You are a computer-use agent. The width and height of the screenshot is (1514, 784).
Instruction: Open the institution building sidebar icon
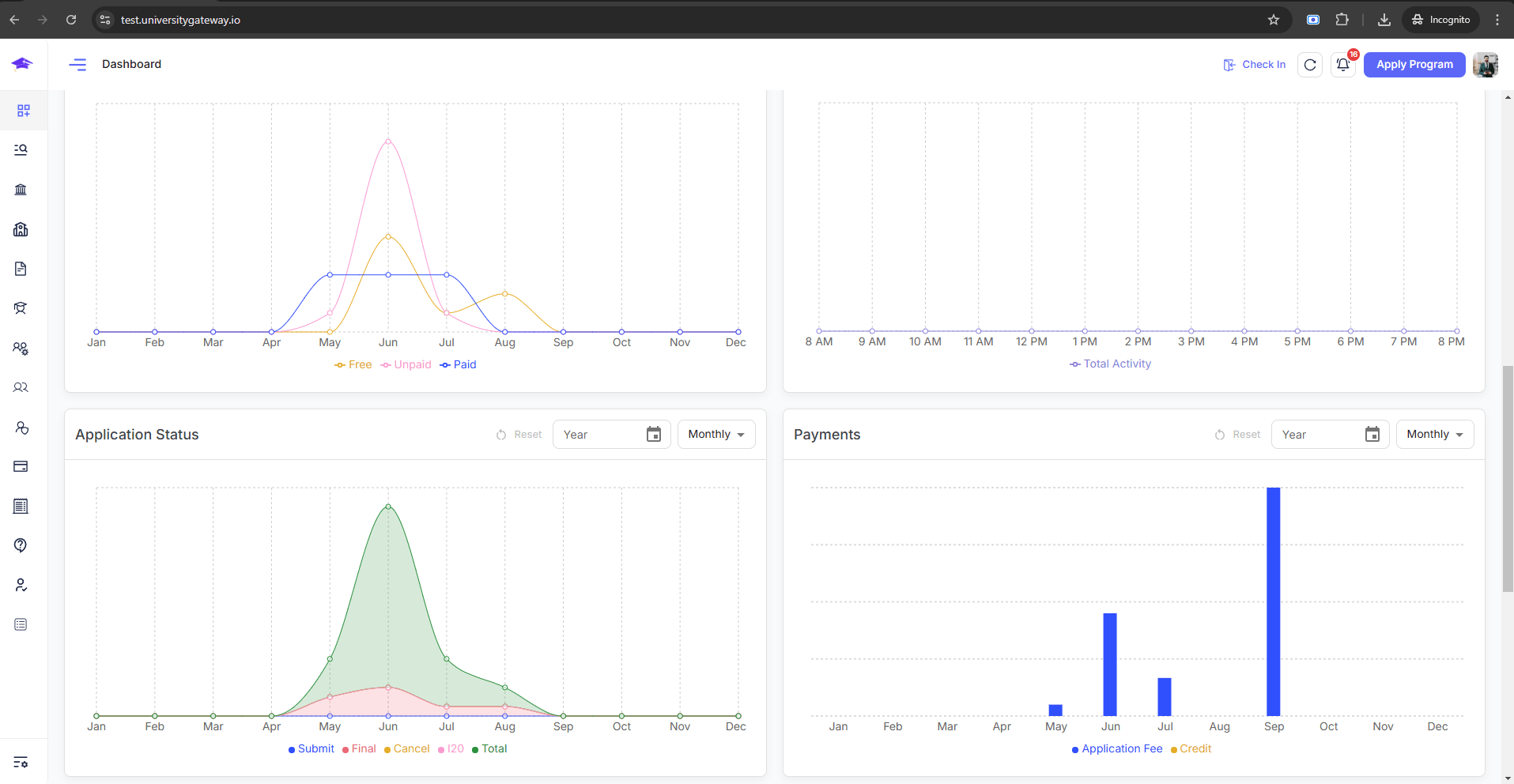click(x=21, y=190)
